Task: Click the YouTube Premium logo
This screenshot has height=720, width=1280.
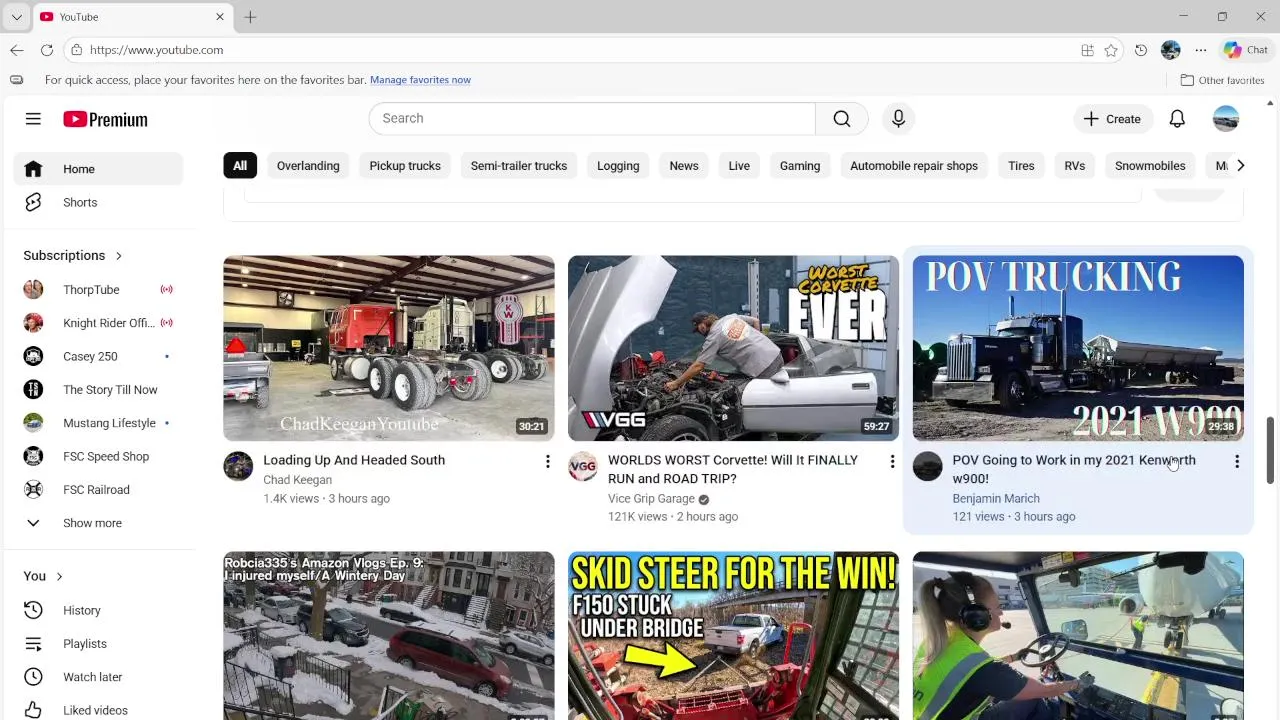Action: click(105, 119)
